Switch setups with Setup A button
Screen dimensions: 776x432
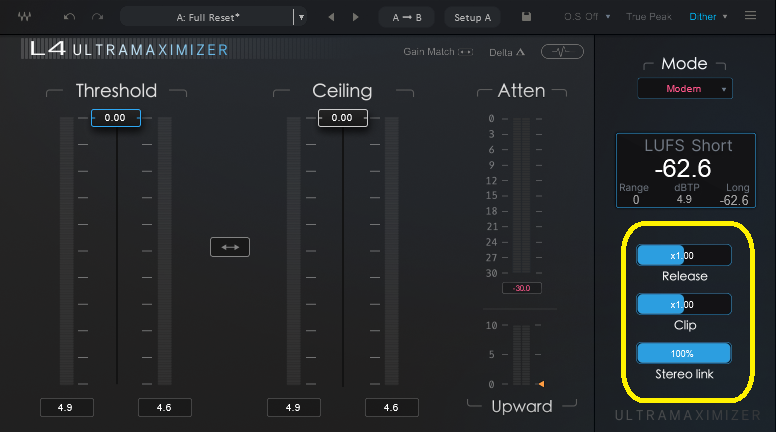(x=473, y=17)
